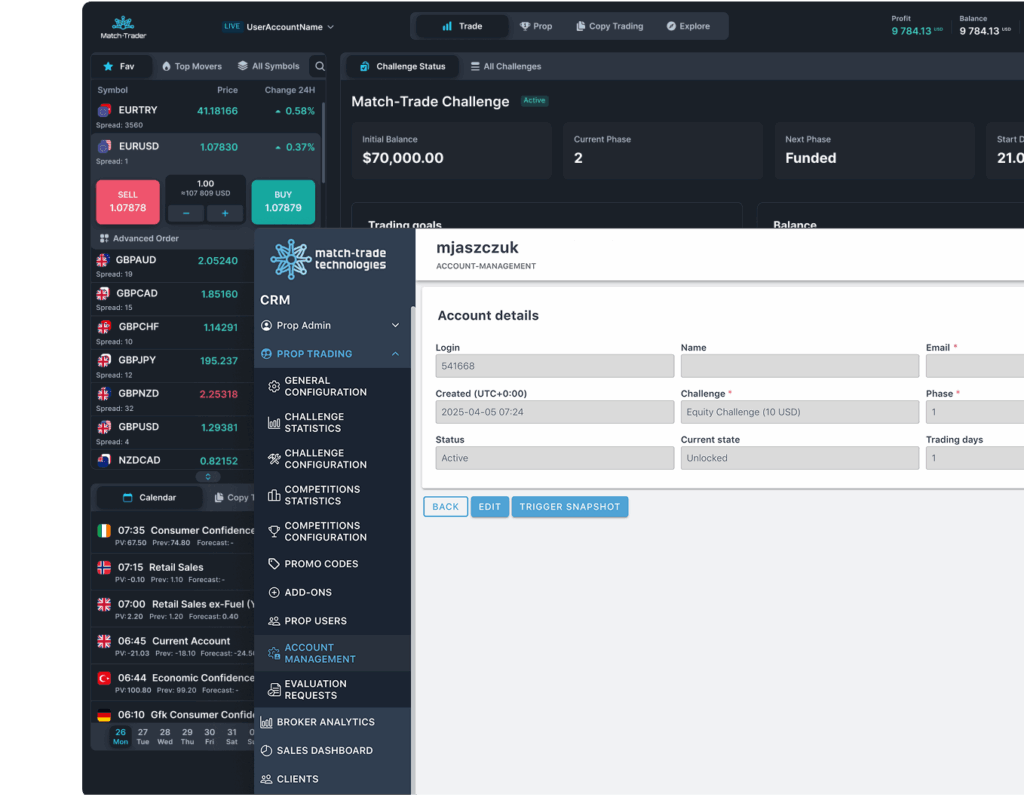The image size is (1024, 797).
Task: Open the All Challenges tab
Action: (x=505, y=67)
